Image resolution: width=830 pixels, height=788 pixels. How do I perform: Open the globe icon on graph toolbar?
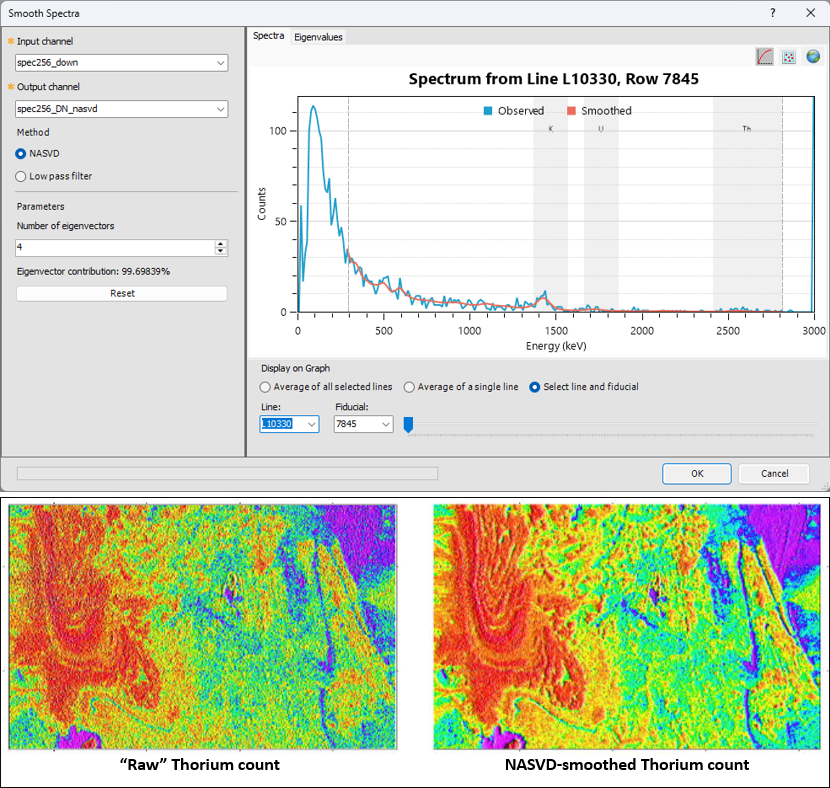coord(812,56)
